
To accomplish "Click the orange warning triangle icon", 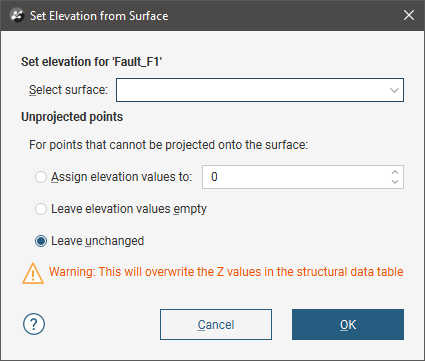I will [x=33, y=273].
